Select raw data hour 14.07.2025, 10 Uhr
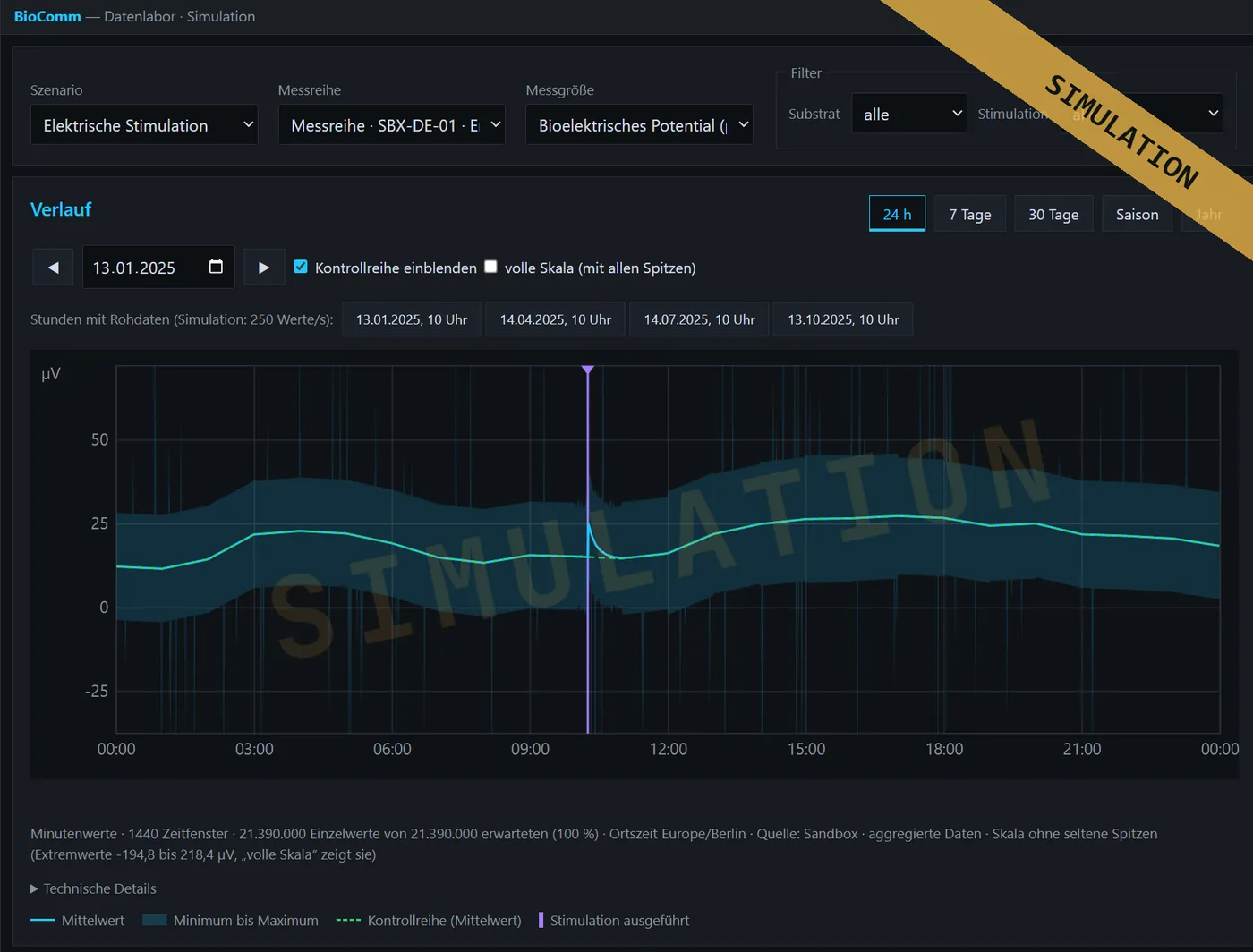 pyautogui.click(x=699, y=319)
